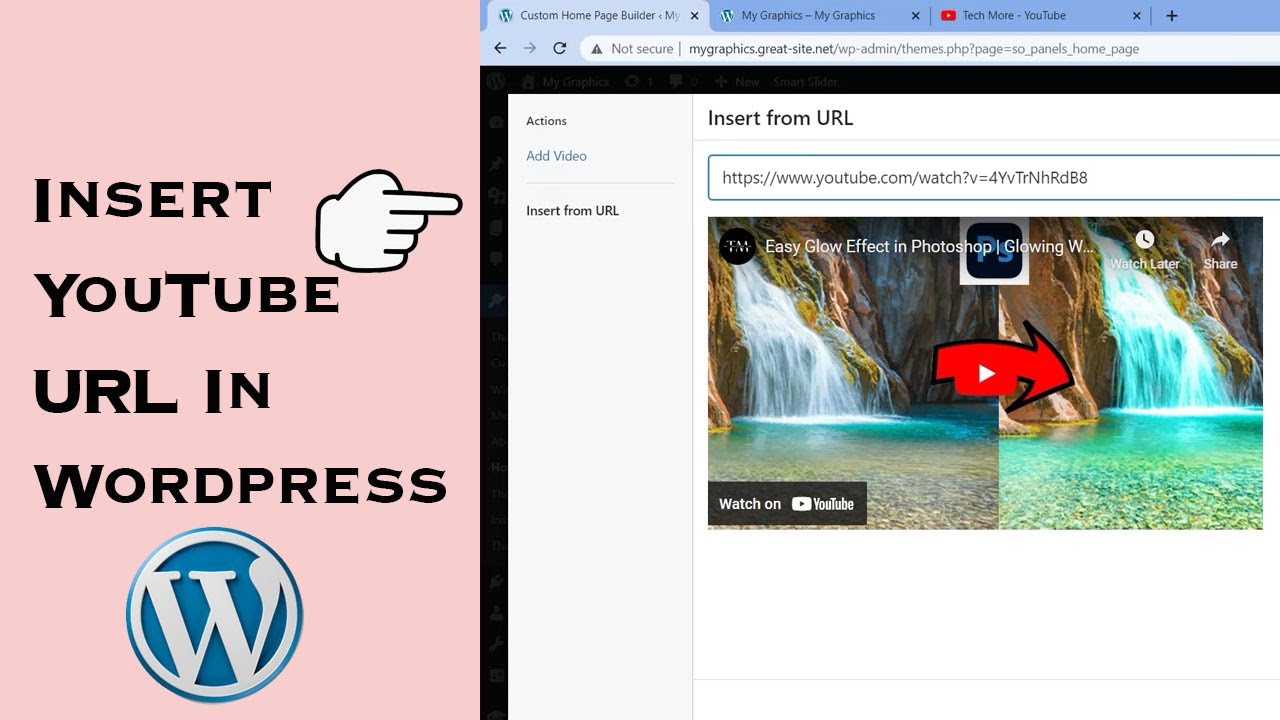Click the channel avatar on video preview
The height and width of the screenshot is (720, 1280).
tap(738, 246)
